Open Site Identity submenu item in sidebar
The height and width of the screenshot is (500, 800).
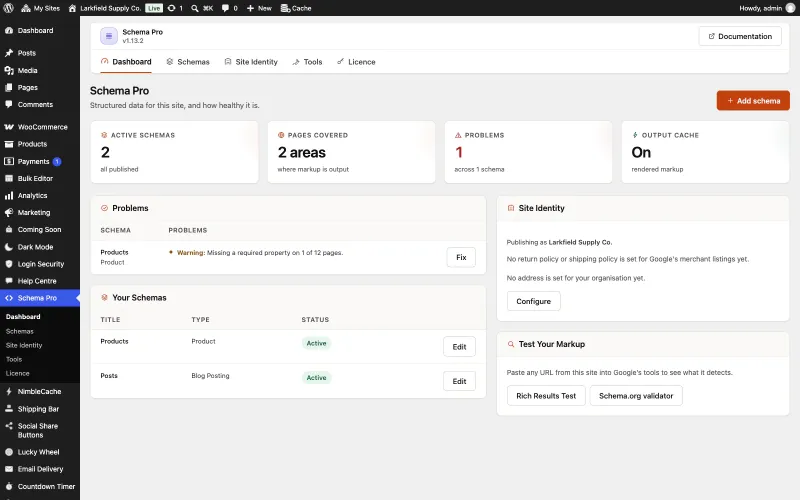(24, 345)
